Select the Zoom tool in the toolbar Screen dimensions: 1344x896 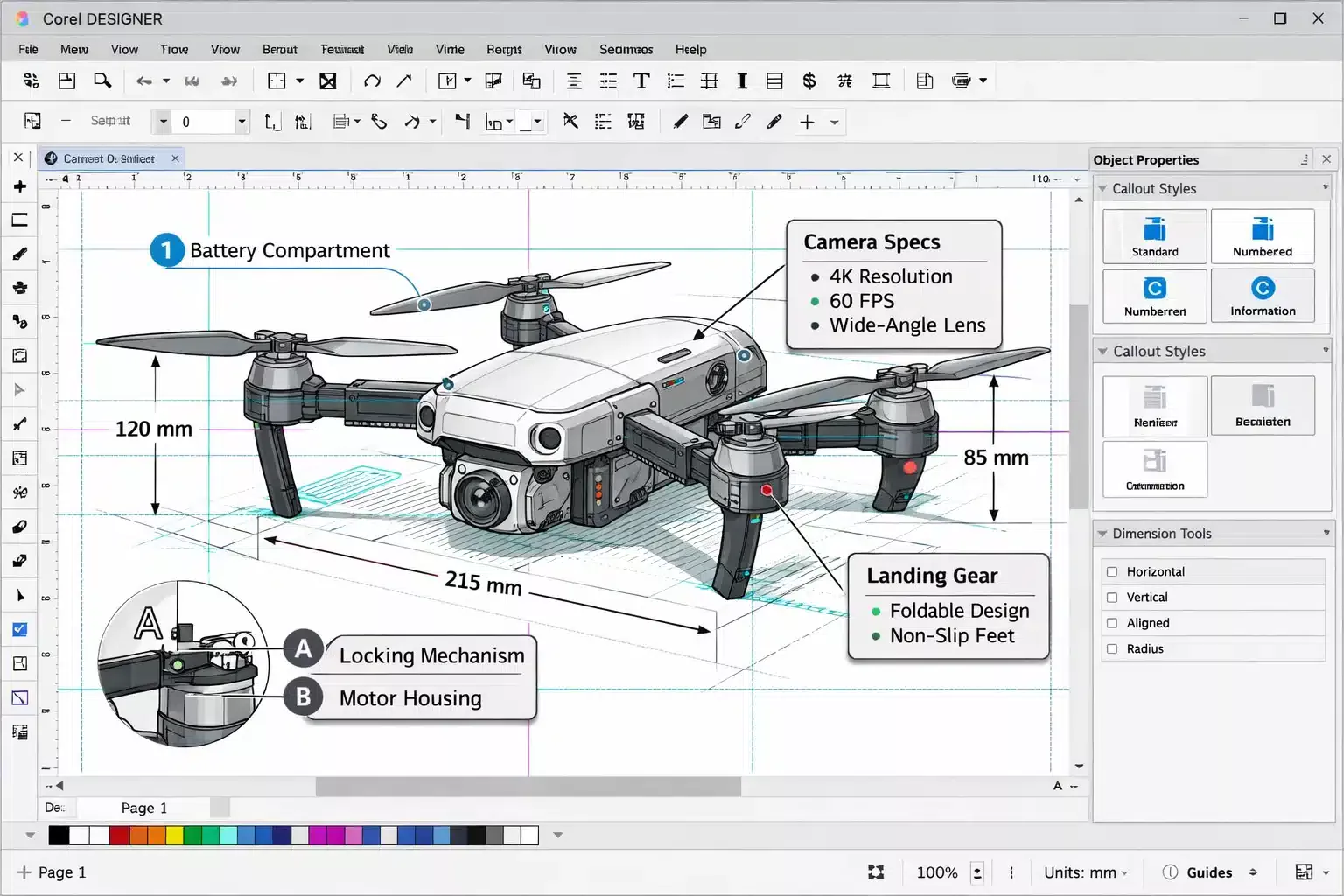click(x=102, y=80)
